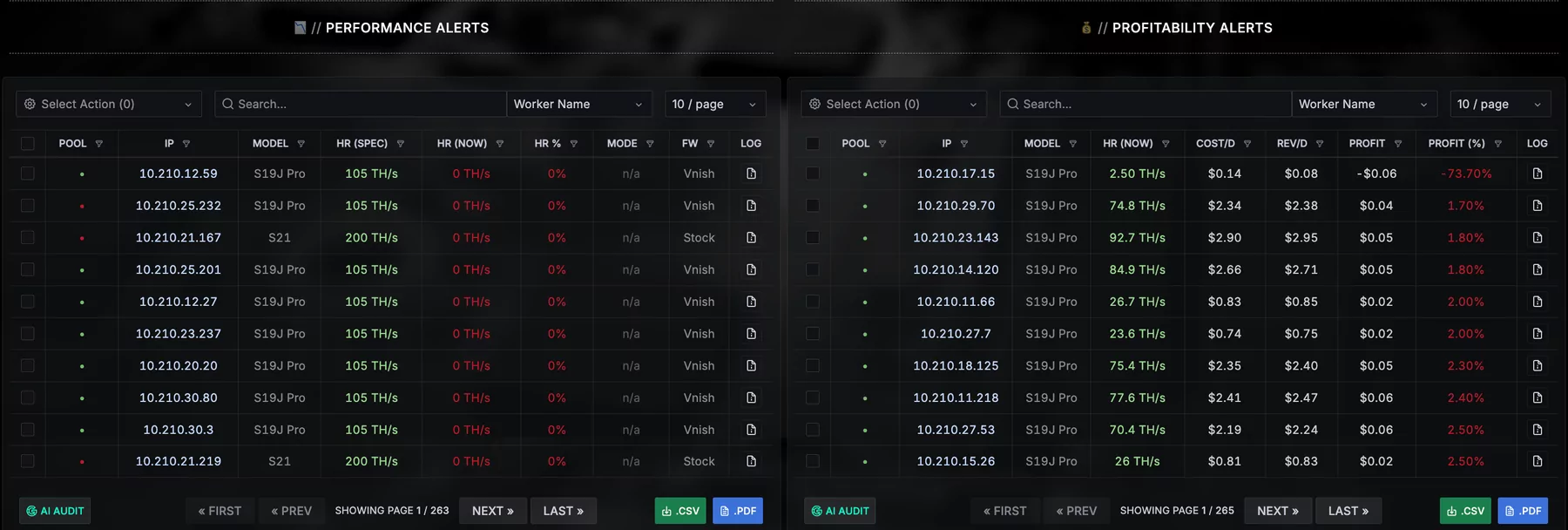The image size is (1568, 530).
Task: Open log file for 10.210.18.125
Action: click(1538, 365)
